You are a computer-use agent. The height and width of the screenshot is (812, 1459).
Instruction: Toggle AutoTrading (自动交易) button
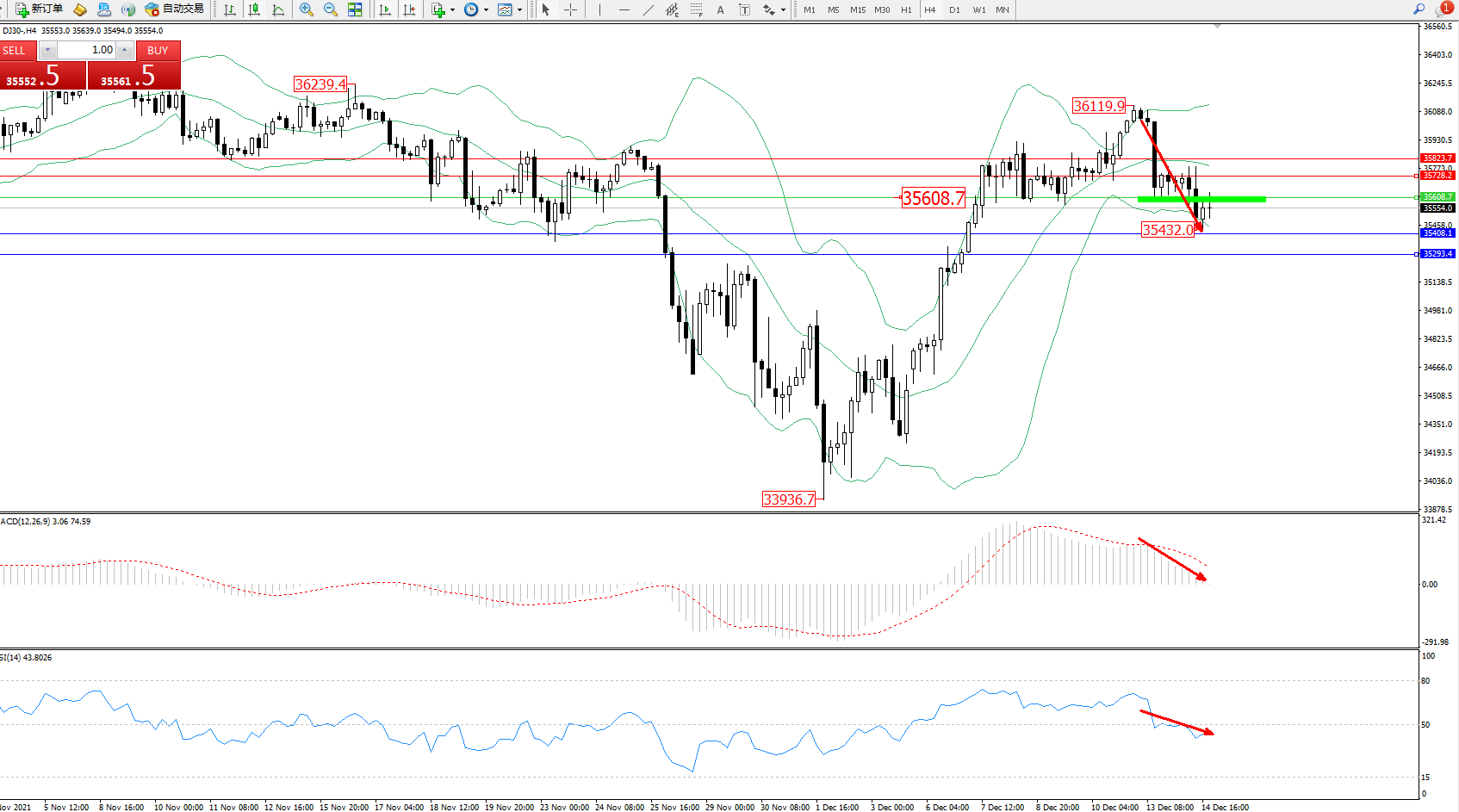tap(175, 9)
